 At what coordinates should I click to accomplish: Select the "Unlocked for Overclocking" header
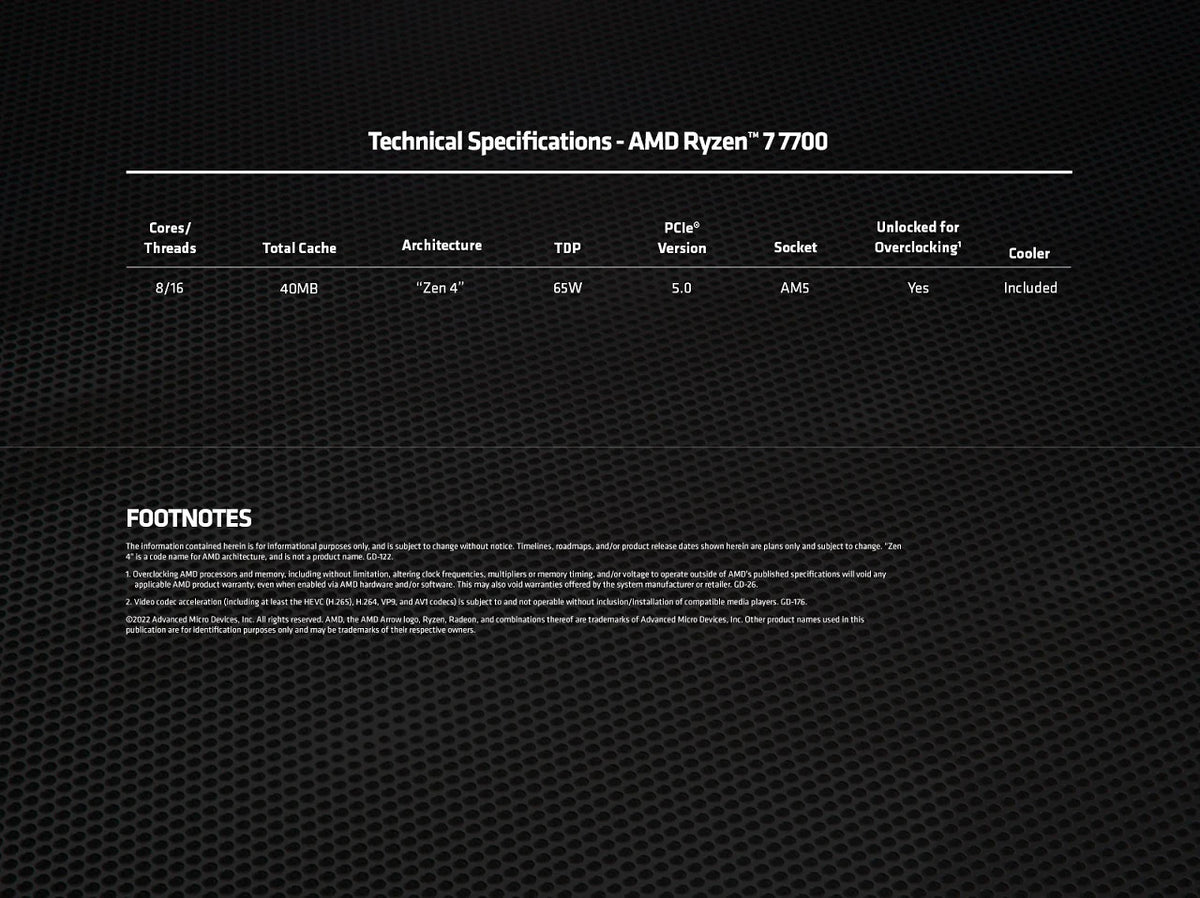pos(918,237)
